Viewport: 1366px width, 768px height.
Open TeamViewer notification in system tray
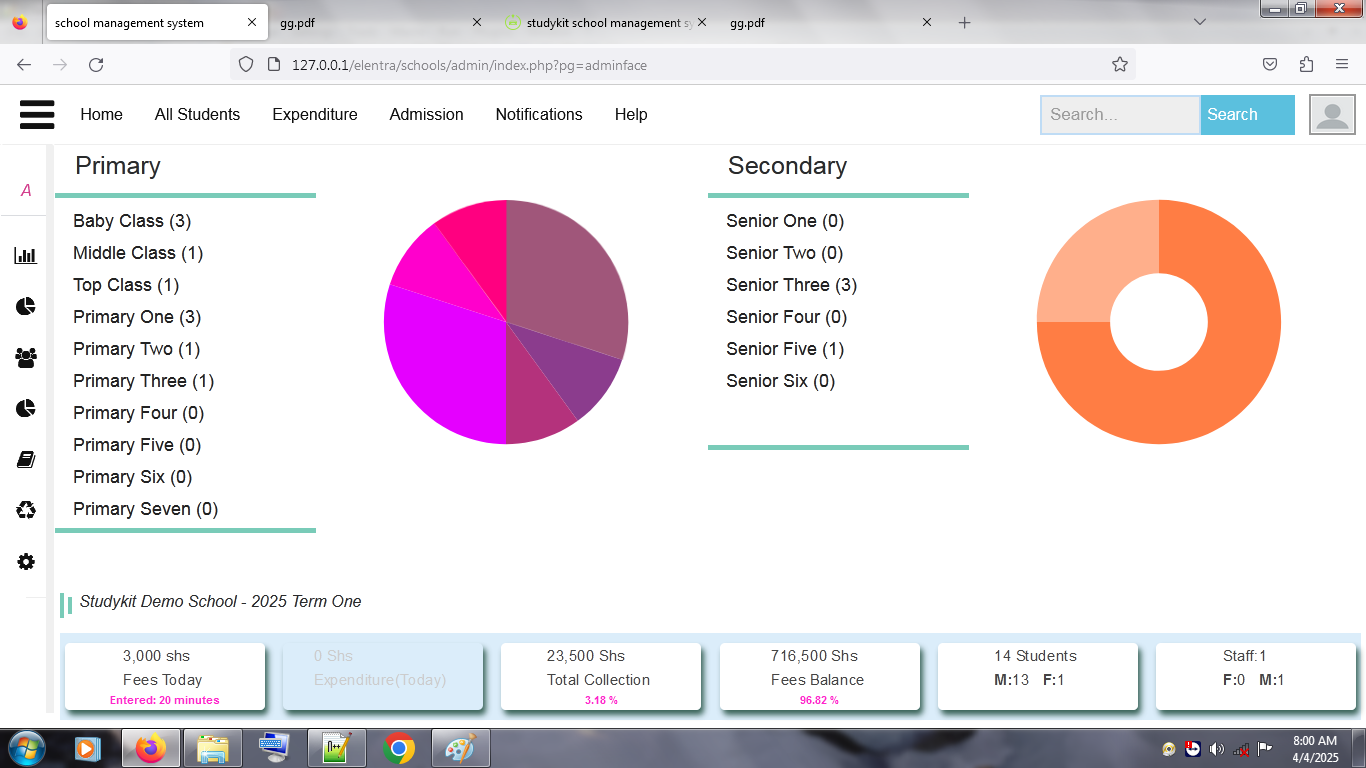1192,747
